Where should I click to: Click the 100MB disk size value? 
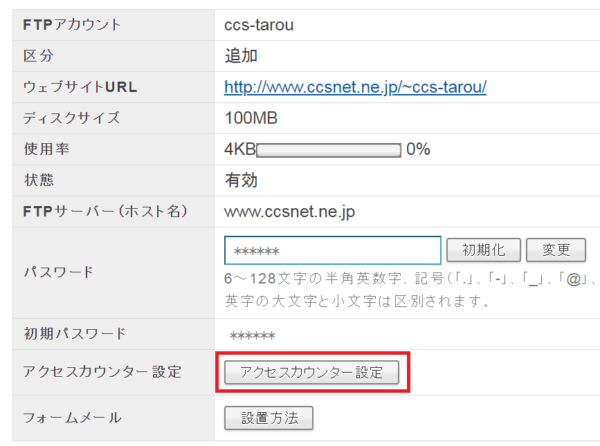pos(251,118)
